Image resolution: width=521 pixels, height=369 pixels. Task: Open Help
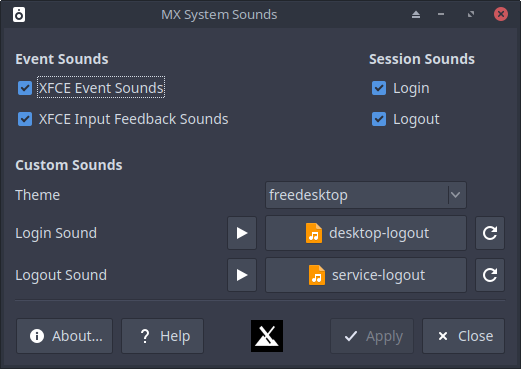[162, 336]
